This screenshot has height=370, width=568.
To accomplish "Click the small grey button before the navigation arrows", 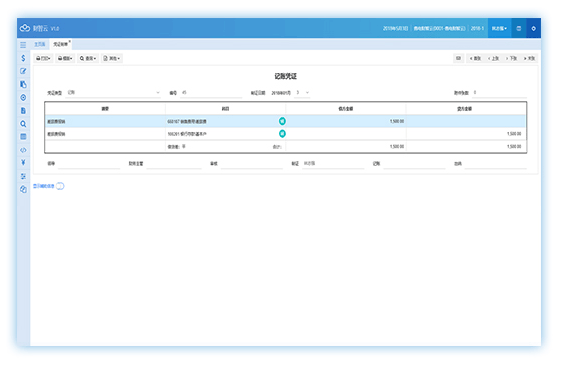I will pyautogui.click(x=458, y=58).
